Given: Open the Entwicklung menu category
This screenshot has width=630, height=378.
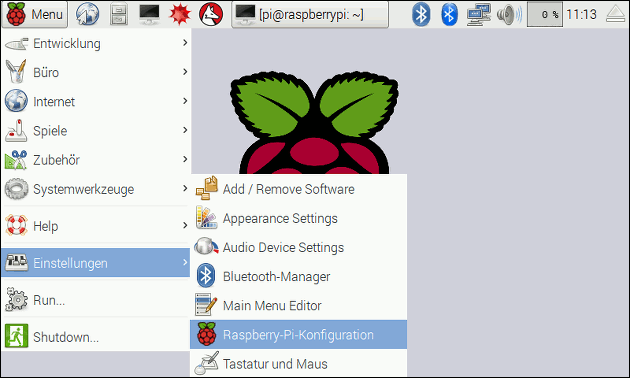Looking at the screenshot, I should click(x=96, y=43).
